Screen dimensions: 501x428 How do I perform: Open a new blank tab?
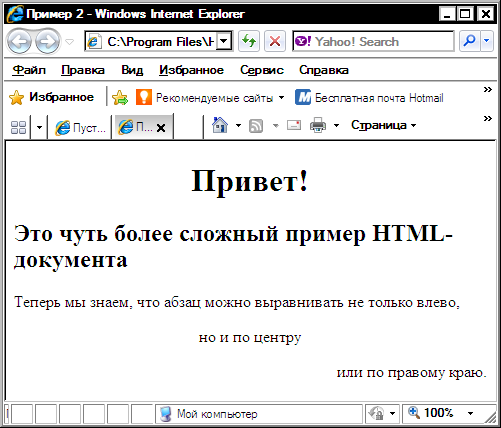point(188,127)
